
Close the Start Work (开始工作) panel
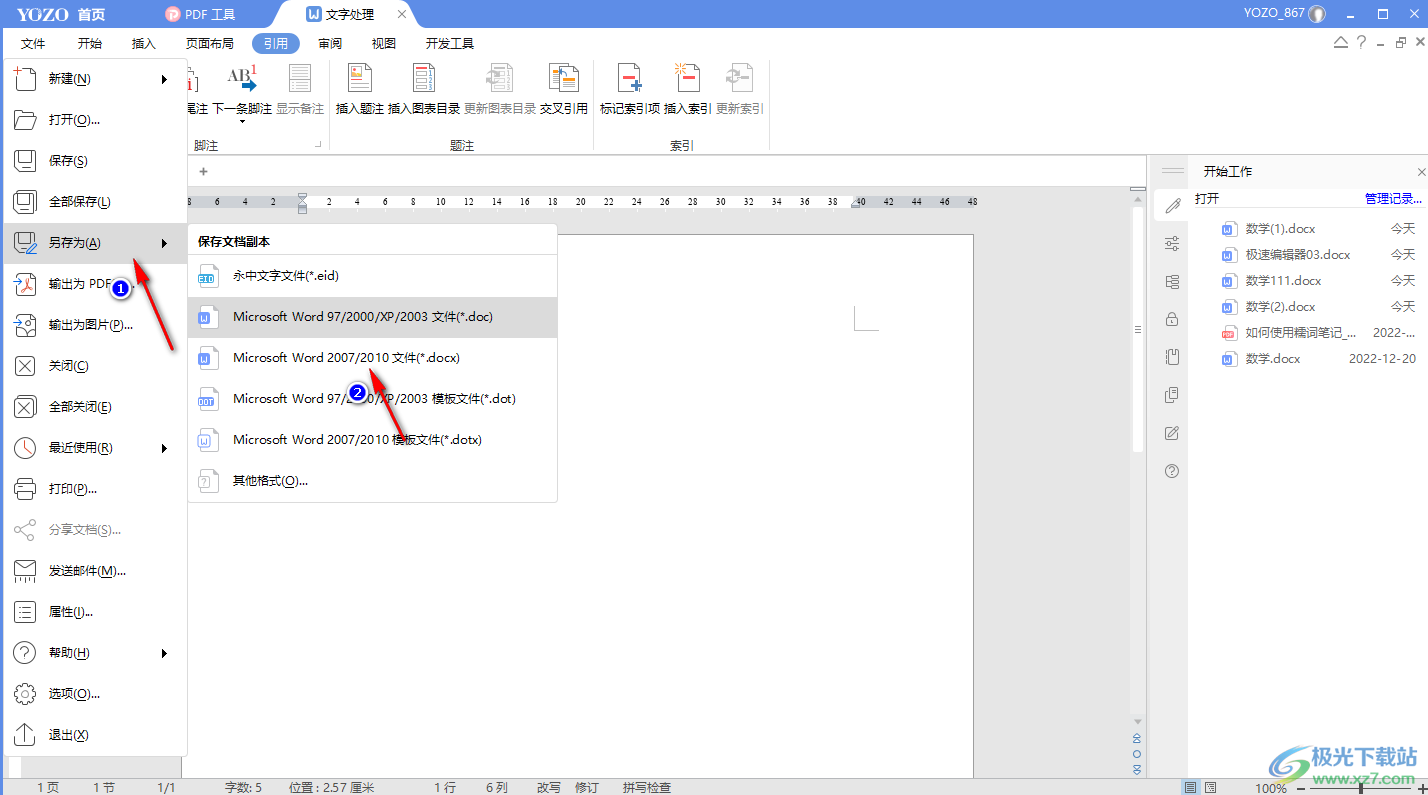[x=1421, y=172]
